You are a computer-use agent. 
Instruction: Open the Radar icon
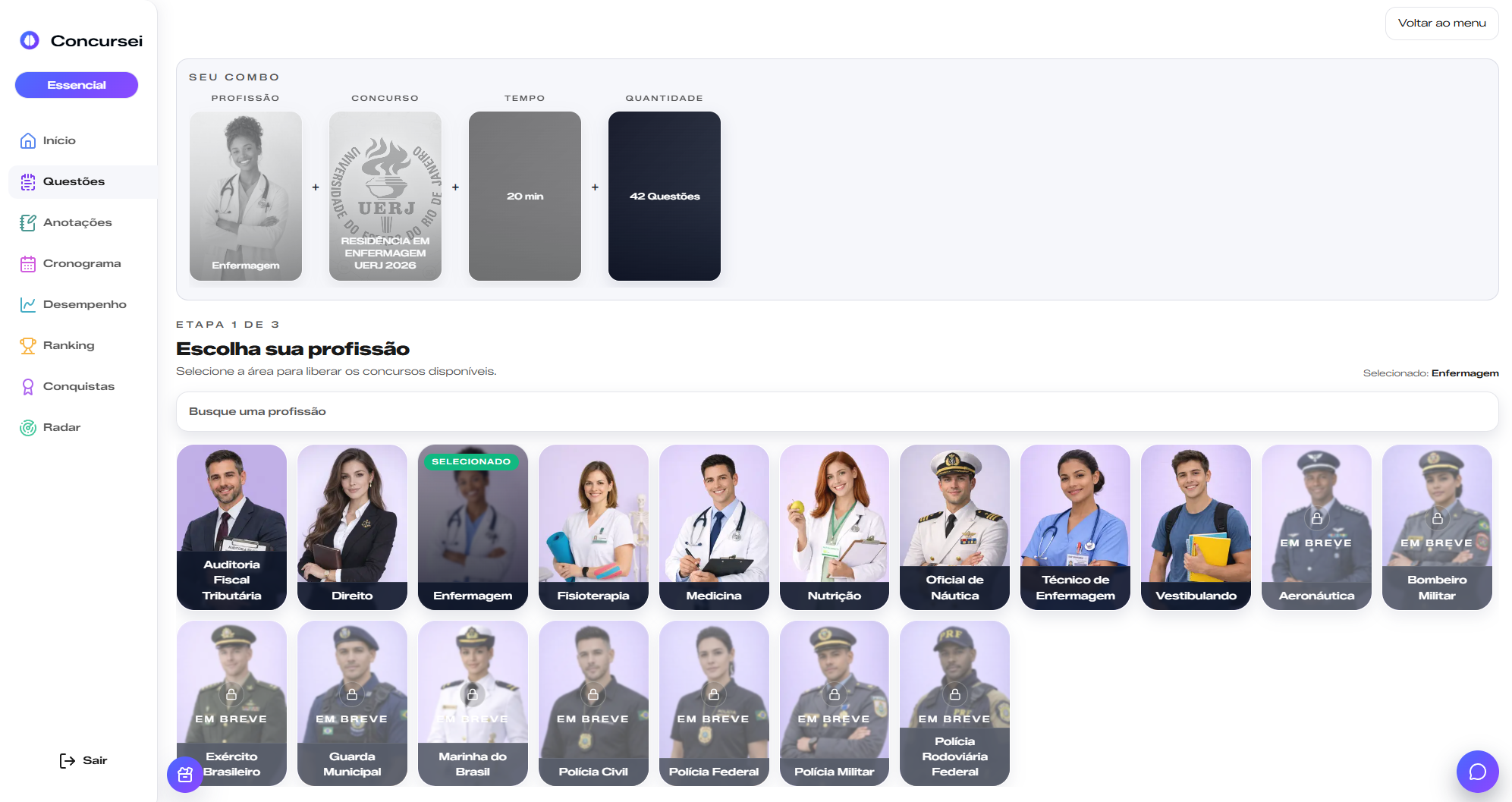coord(28,427)
